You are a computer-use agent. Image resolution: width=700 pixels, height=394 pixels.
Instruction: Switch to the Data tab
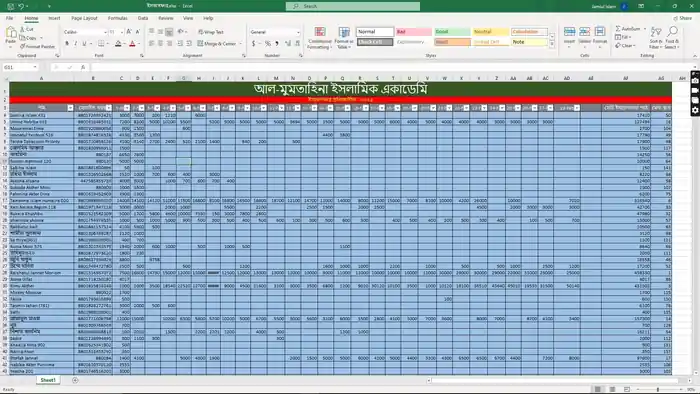click(x=143, y=18)
